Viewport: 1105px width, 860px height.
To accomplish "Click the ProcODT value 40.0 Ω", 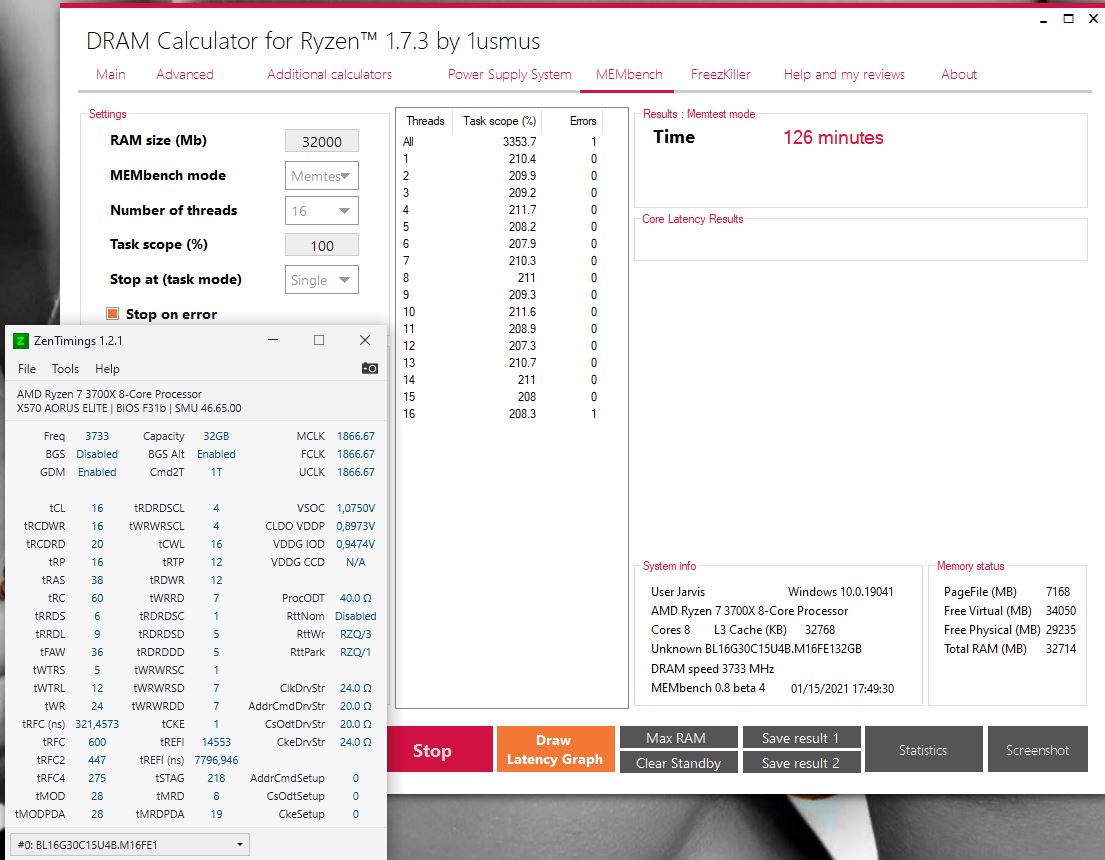I will 355,598.
